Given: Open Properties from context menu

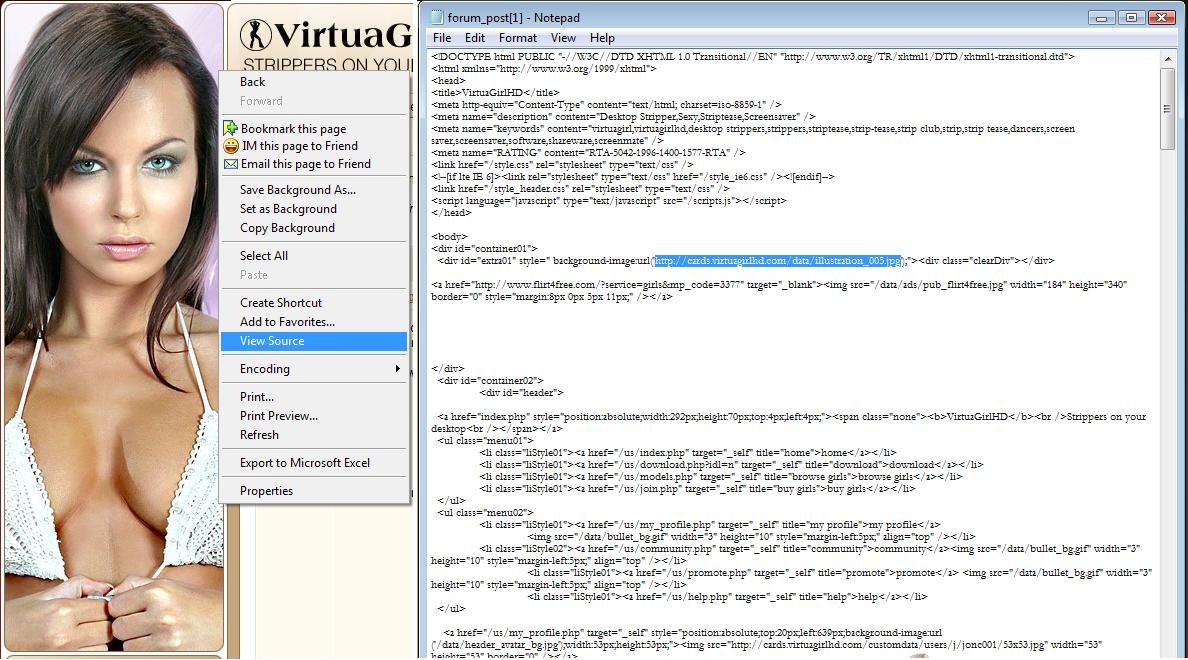Looking at the screenshot, I should coord(266,491).
